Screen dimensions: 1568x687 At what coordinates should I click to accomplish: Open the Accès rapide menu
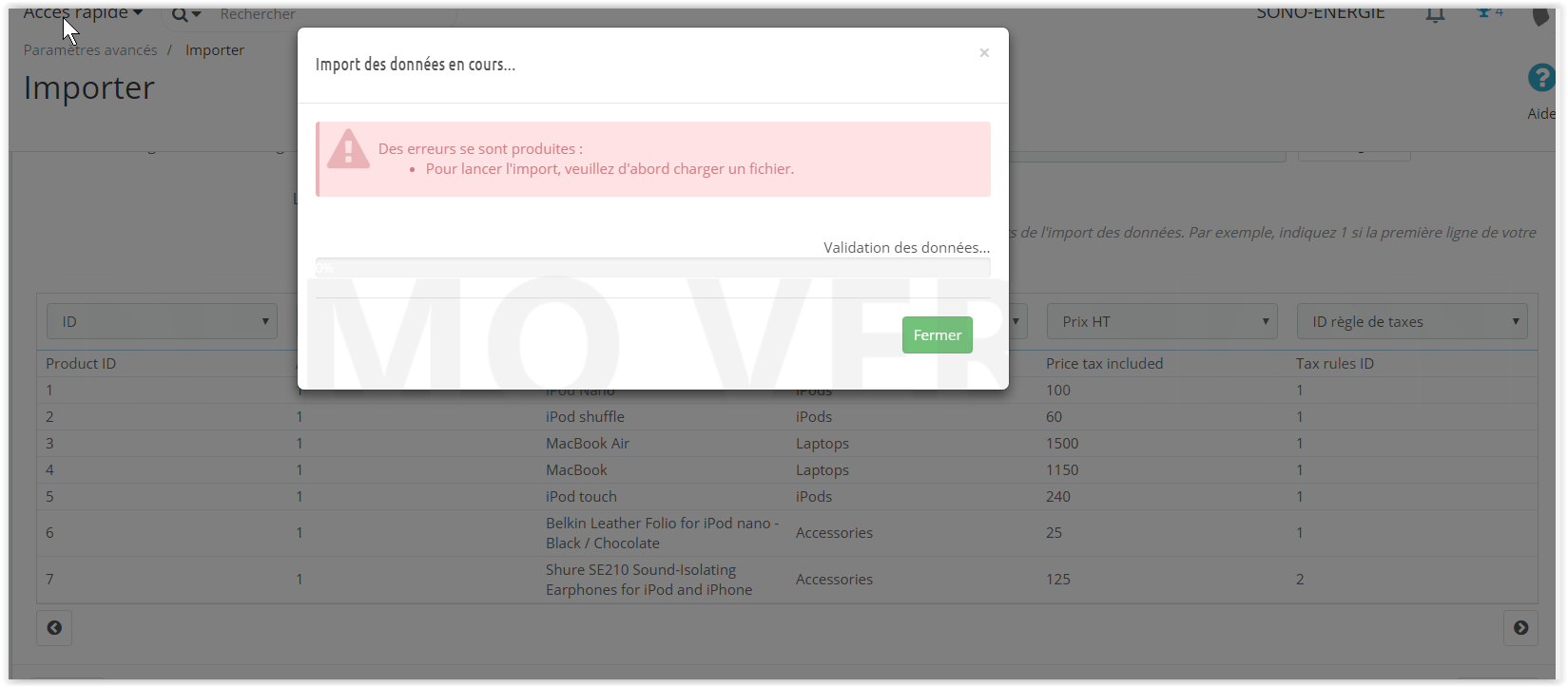point(83,13)
